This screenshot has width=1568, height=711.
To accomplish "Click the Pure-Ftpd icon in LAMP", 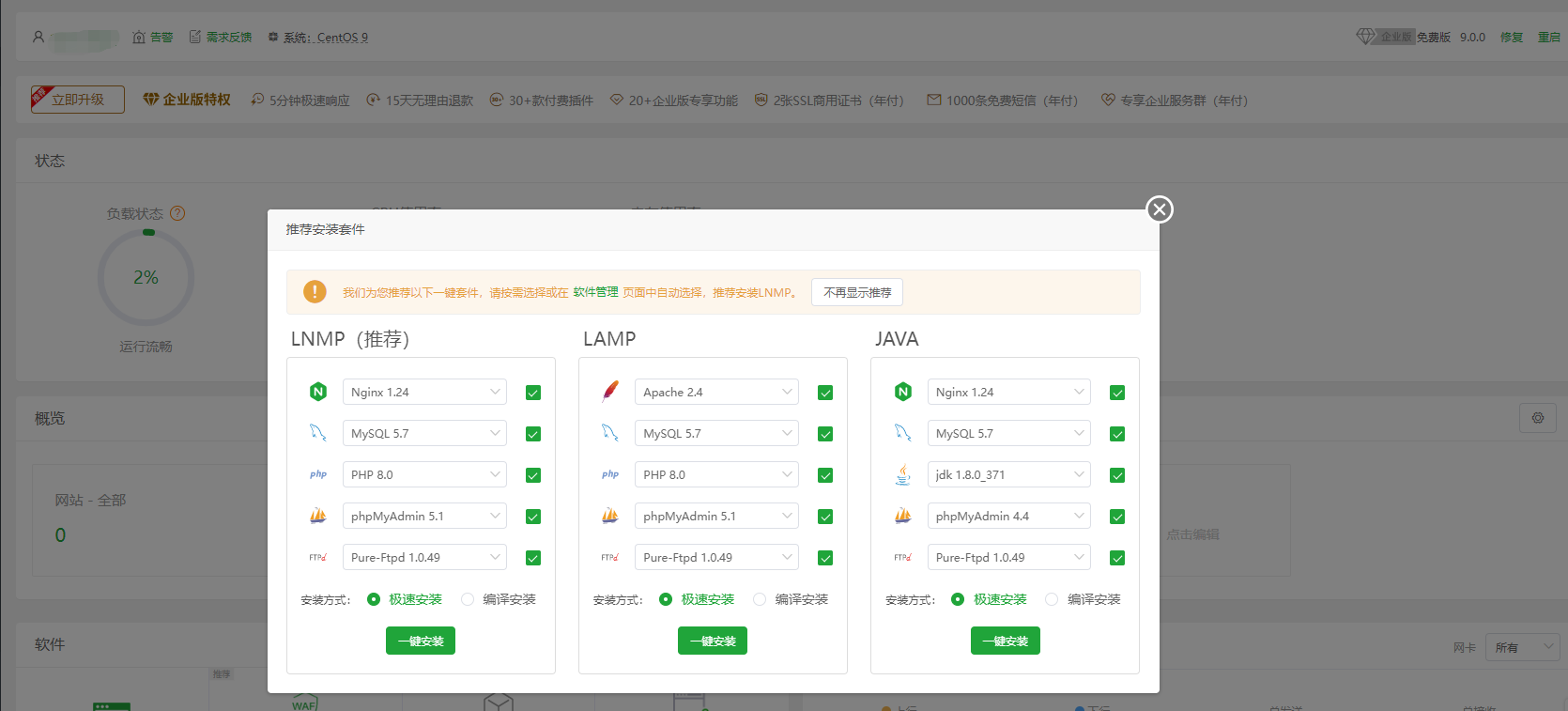I will [610, 557].
